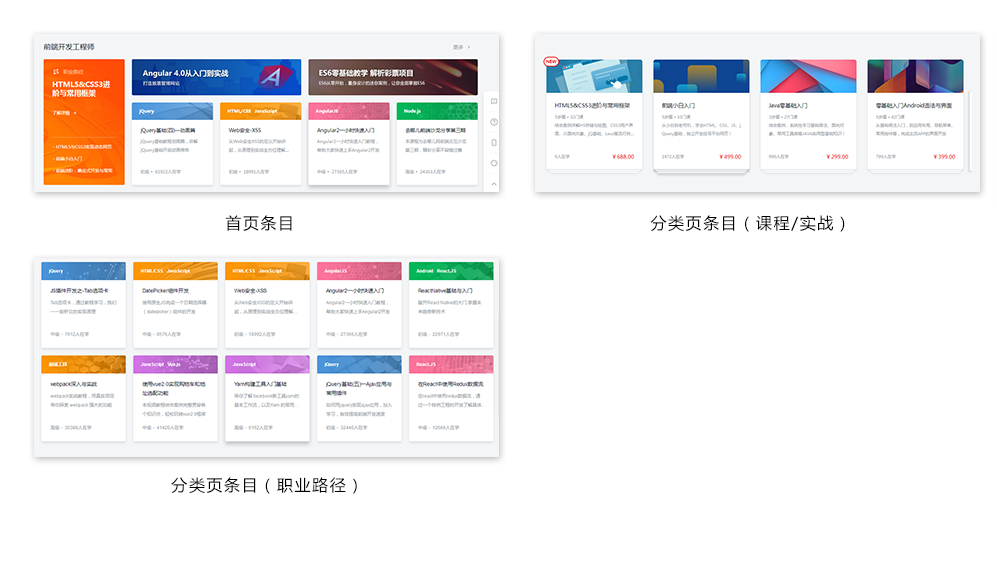Open jQuery基础(四)—动画篇 card in 首页条目
Viewport: 997px width, 564px height.
point(172,144)
